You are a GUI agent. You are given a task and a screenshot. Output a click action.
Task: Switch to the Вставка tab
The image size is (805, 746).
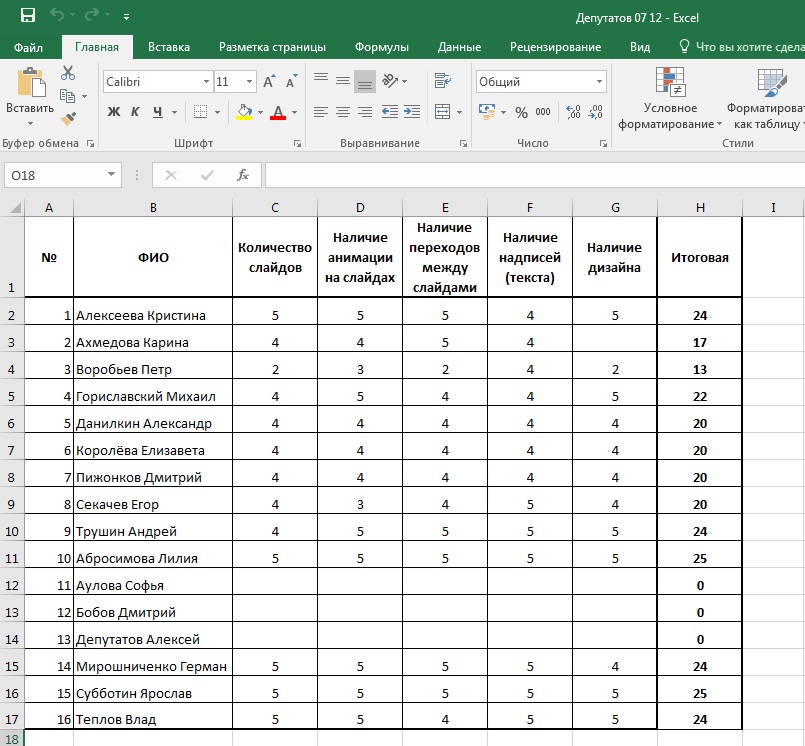169,47
